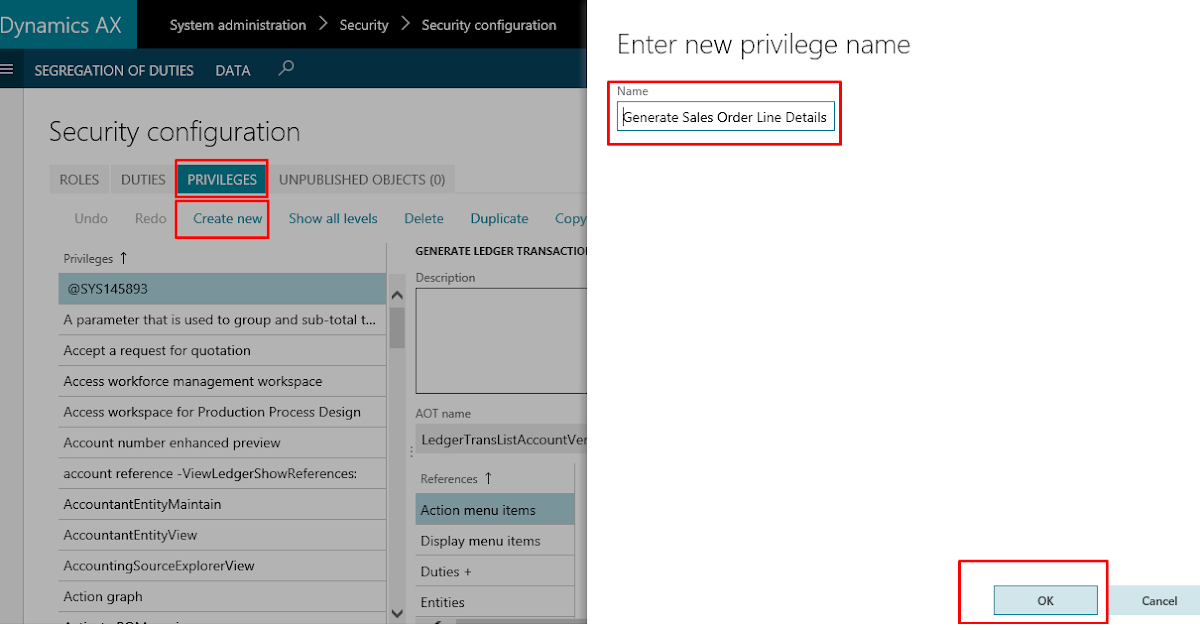This screenshot has width=1200, height=630.
Task: Switch to the DUTIES tab
Action: [x=141, y=179]
